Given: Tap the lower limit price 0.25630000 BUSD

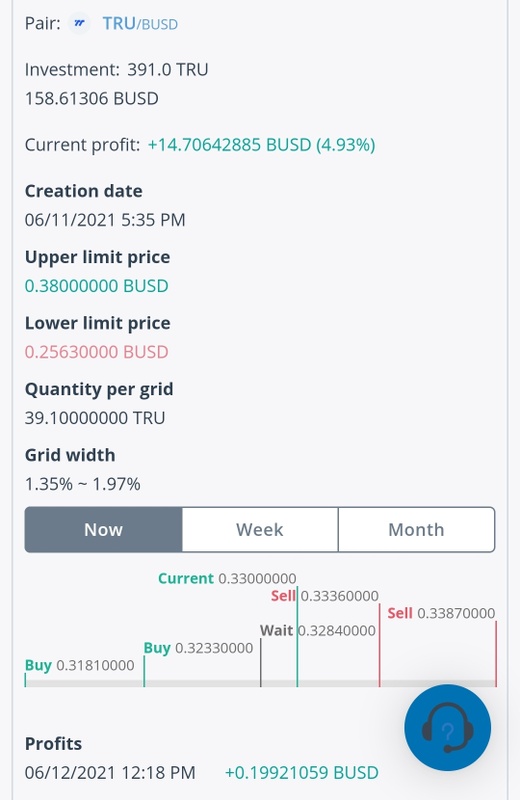Looking at the screenshot, I should point(96,352).
